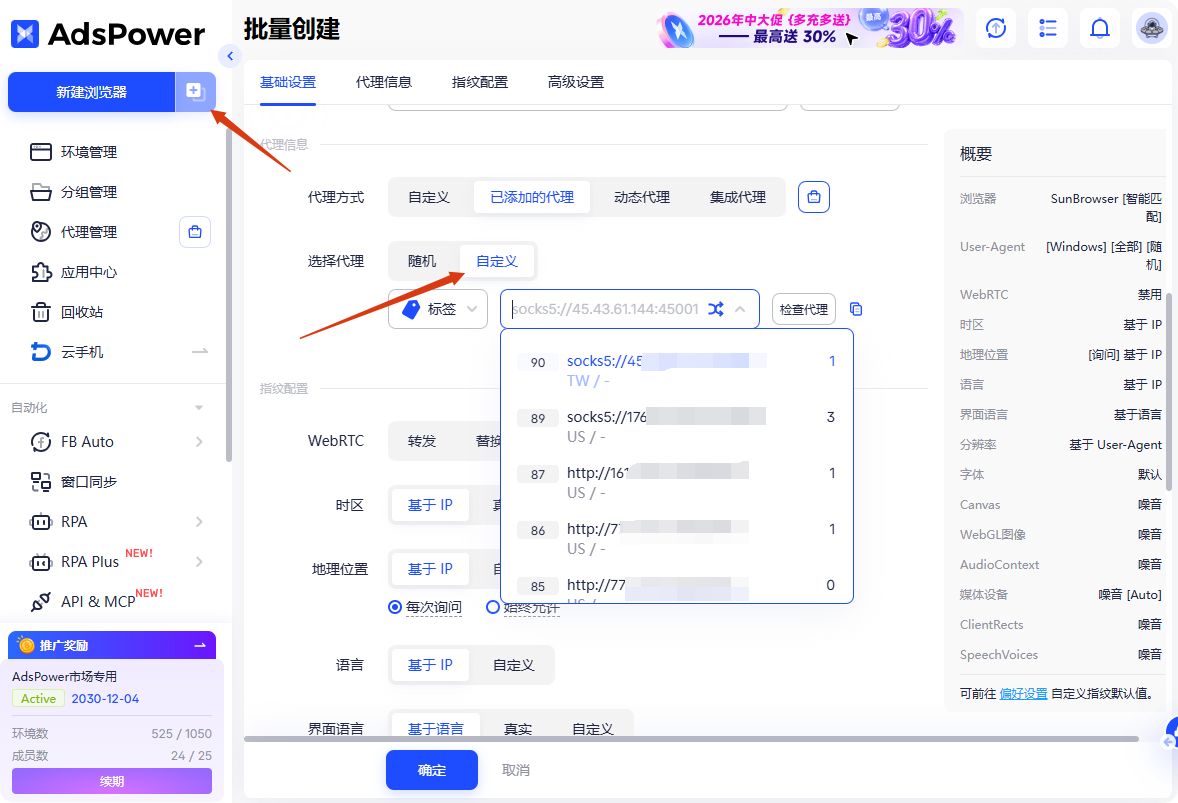The width and height of the screenshot is (1178, 803).
Task: Open the notifications bell
Action: point(1099,29)
